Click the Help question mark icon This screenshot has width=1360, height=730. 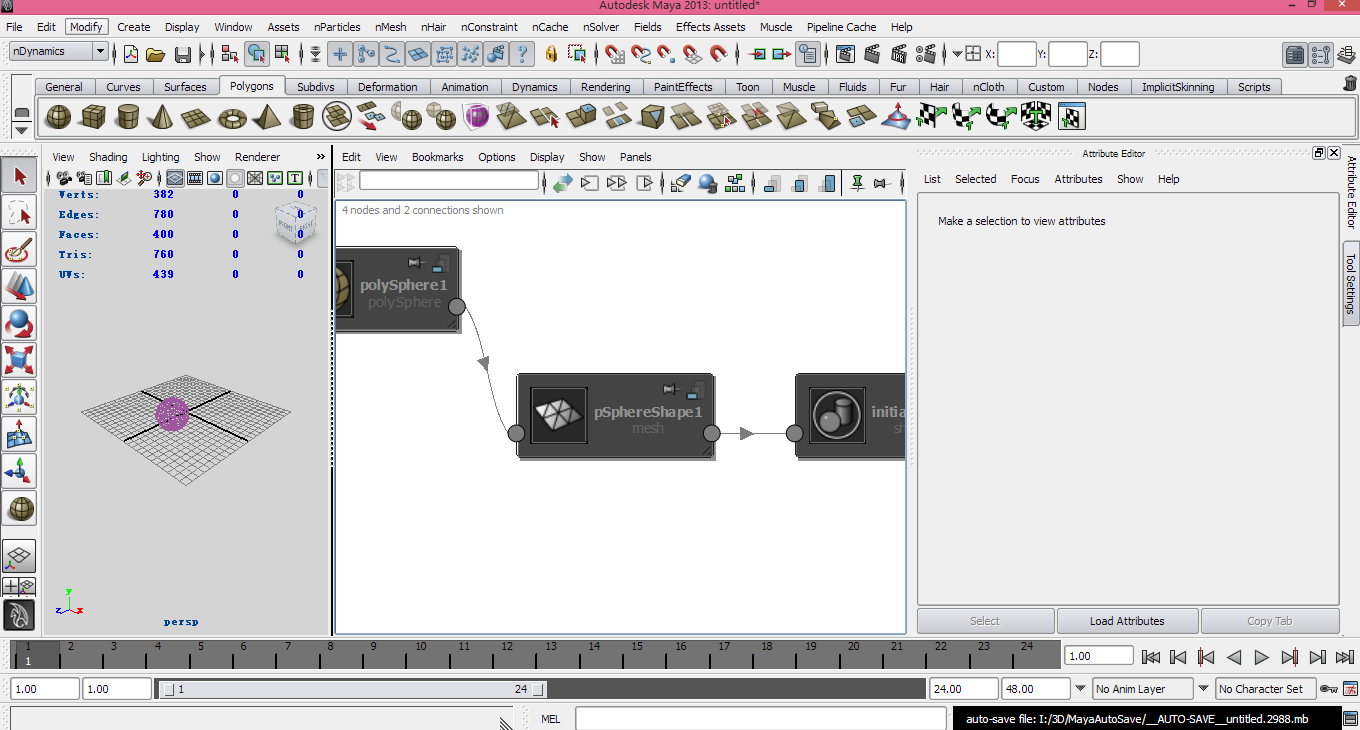523,54
